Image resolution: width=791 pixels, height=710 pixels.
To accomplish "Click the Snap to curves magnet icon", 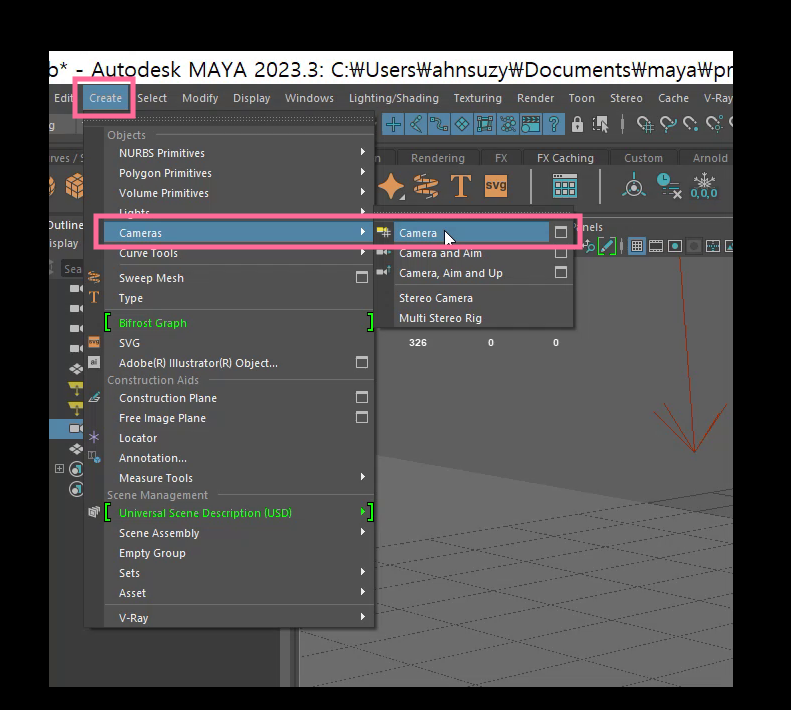I will coord(668,124).
